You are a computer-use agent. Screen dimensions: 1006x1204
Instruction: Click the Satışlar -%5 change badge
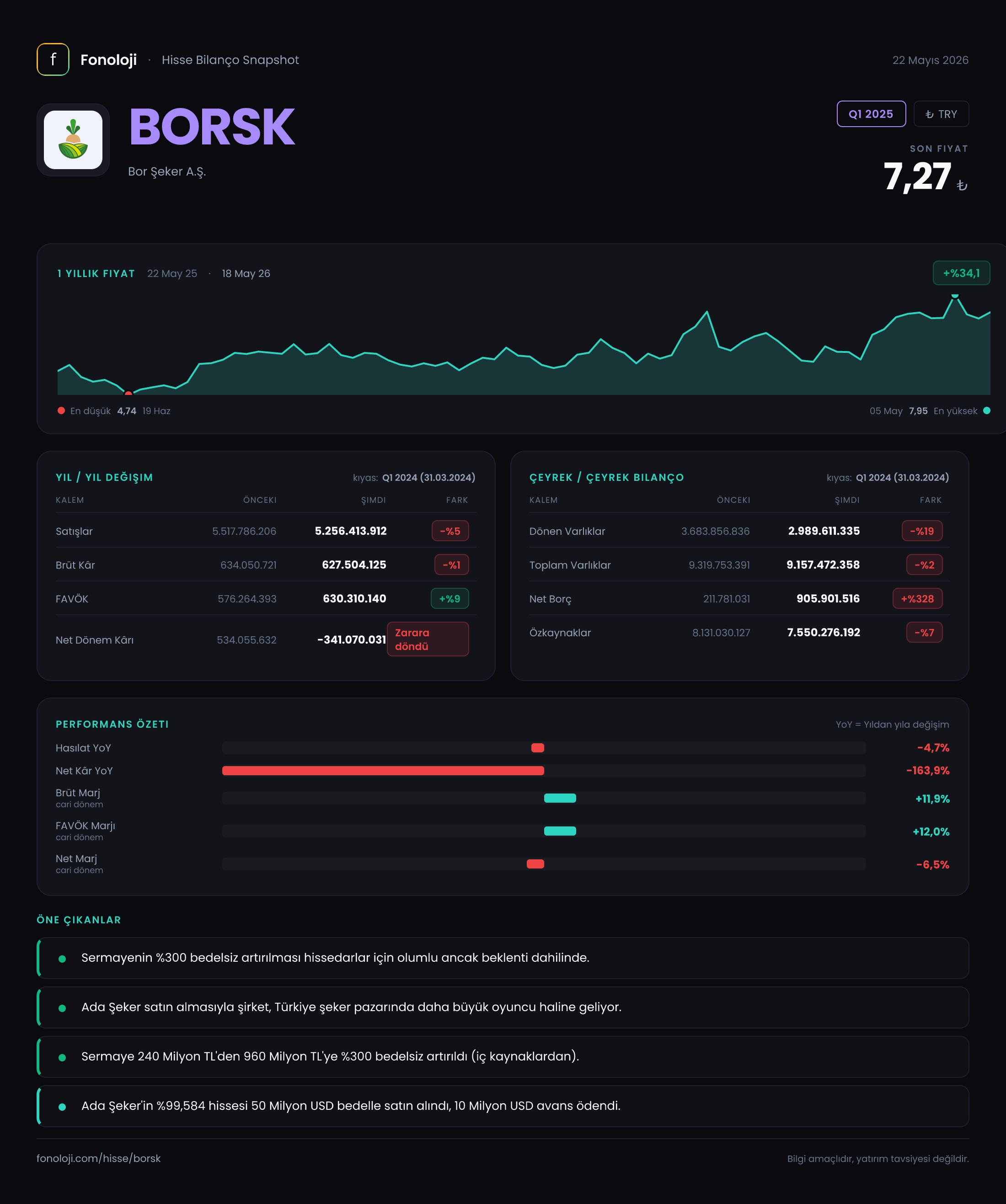[x=450, y=531]
